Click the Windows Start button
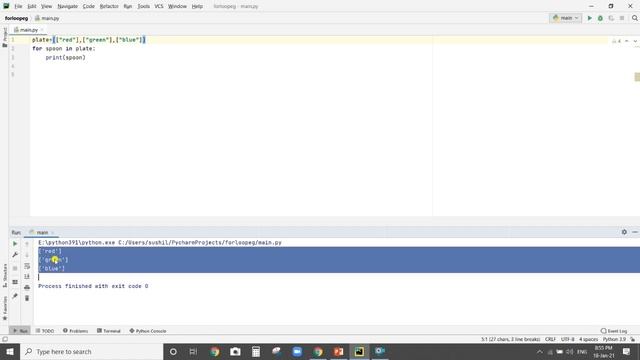Viewport: 640px width, 360px height. click(10, 351)
